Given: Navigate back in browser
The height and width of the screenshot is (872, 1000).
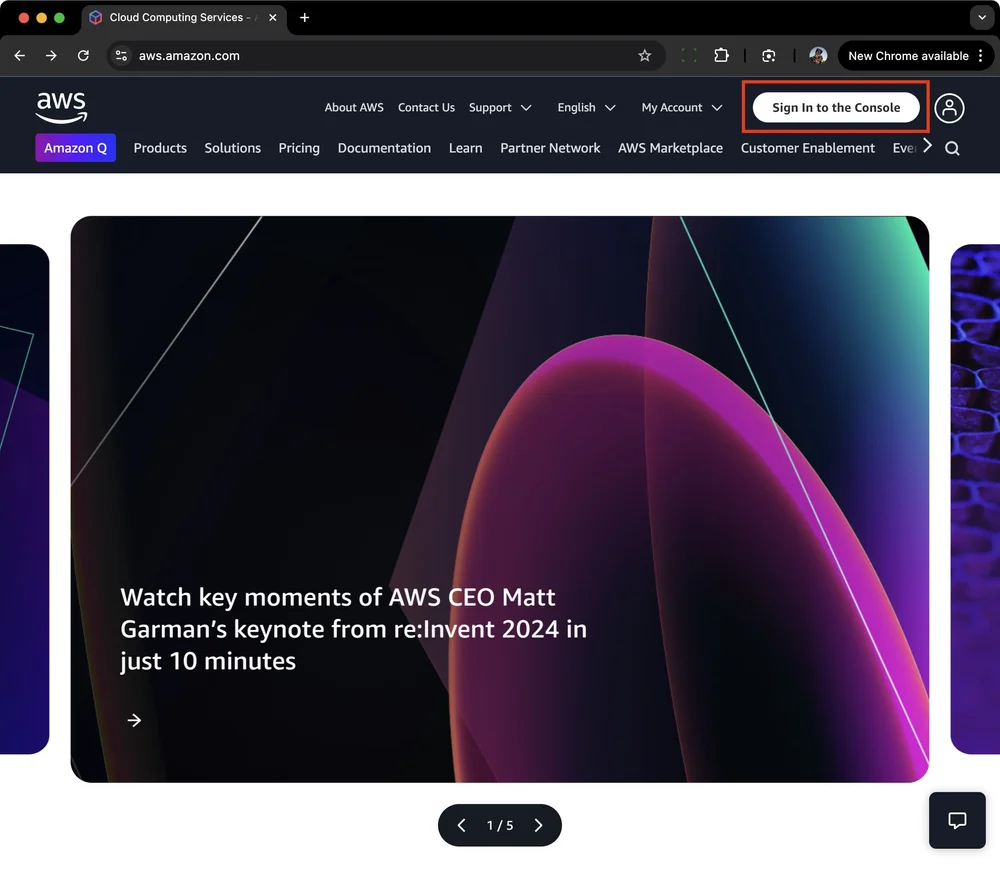Looking at the screenshot, I should click(20, 55).
